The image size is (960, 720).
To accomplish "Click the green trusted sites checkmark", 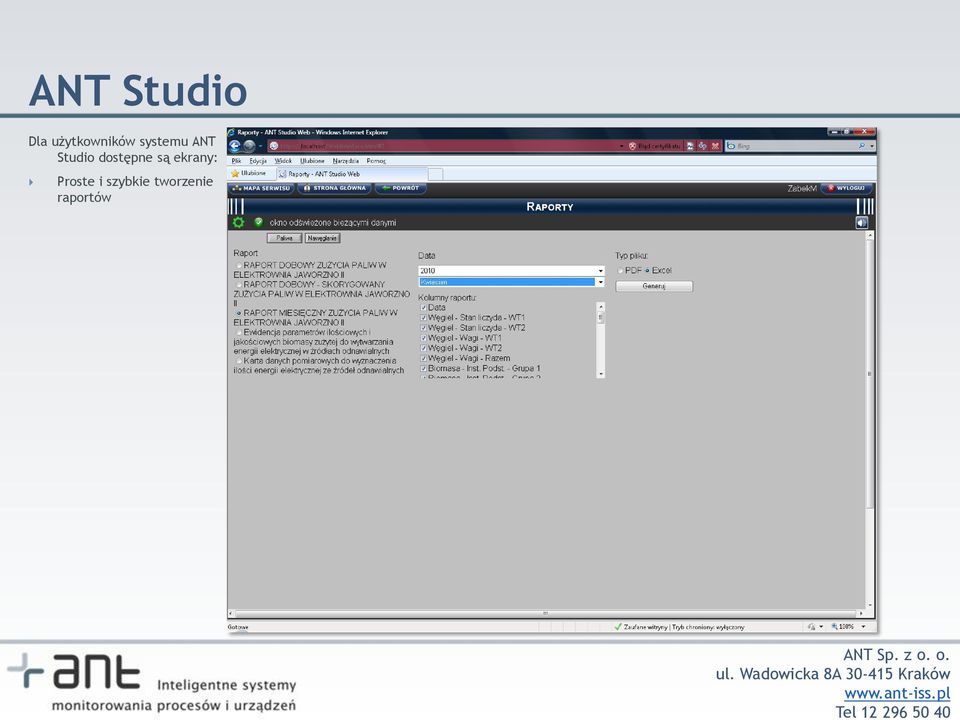I will (618, 626).
